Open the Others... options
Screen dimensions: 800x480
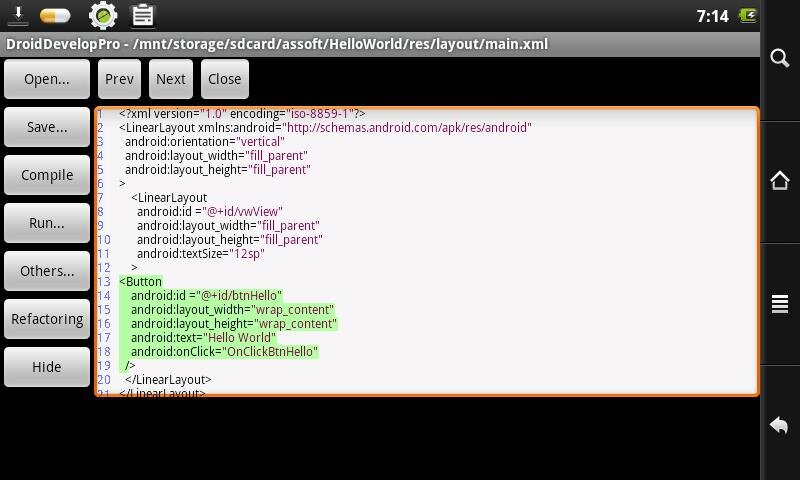pyautogui.click(x=47, y=271)
